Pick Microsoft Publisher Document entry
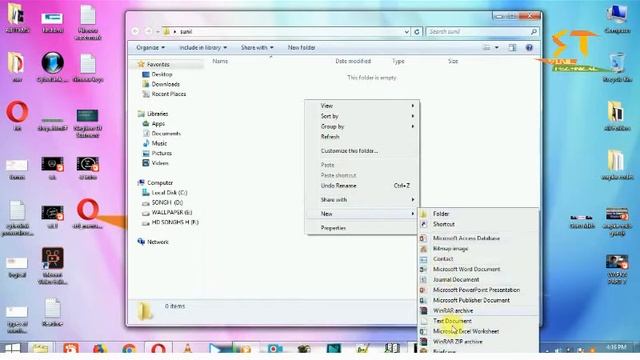Viewport: 640px width, 360px height. pos(471,300)
